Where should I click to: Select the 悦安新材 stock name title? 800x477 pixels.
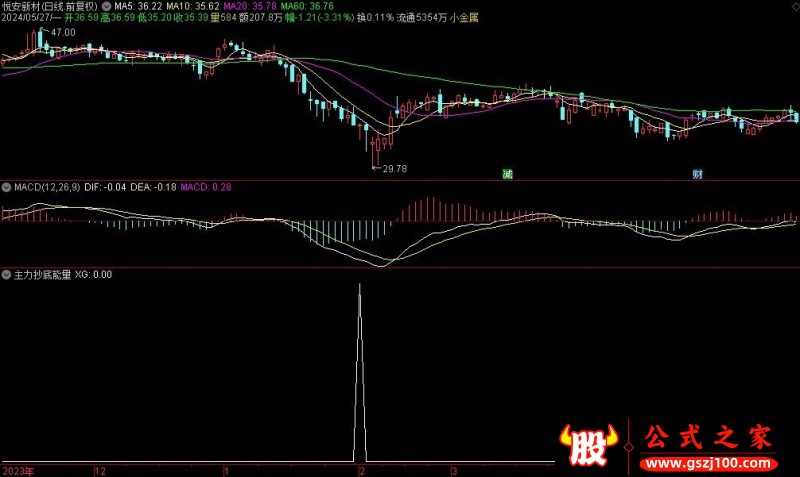click(21, 6)
